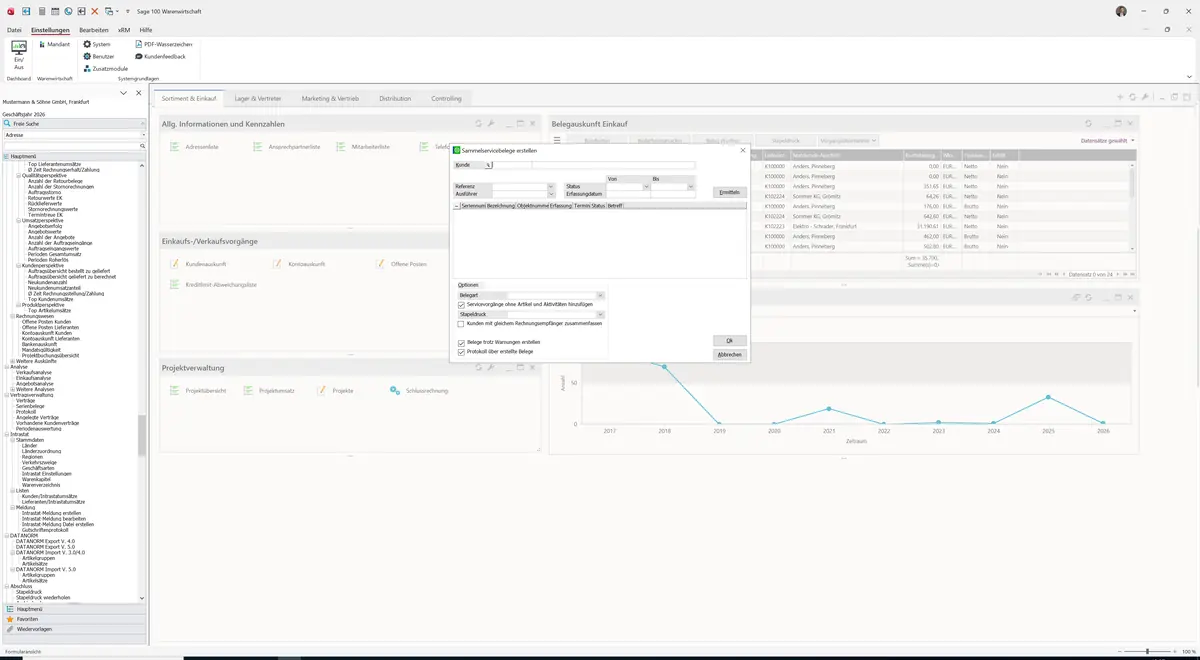This screenshot has height=660, width=1200.
Task: Click the Schlussrechnung icon in Projektverwaltung
Action: [395, 391]
